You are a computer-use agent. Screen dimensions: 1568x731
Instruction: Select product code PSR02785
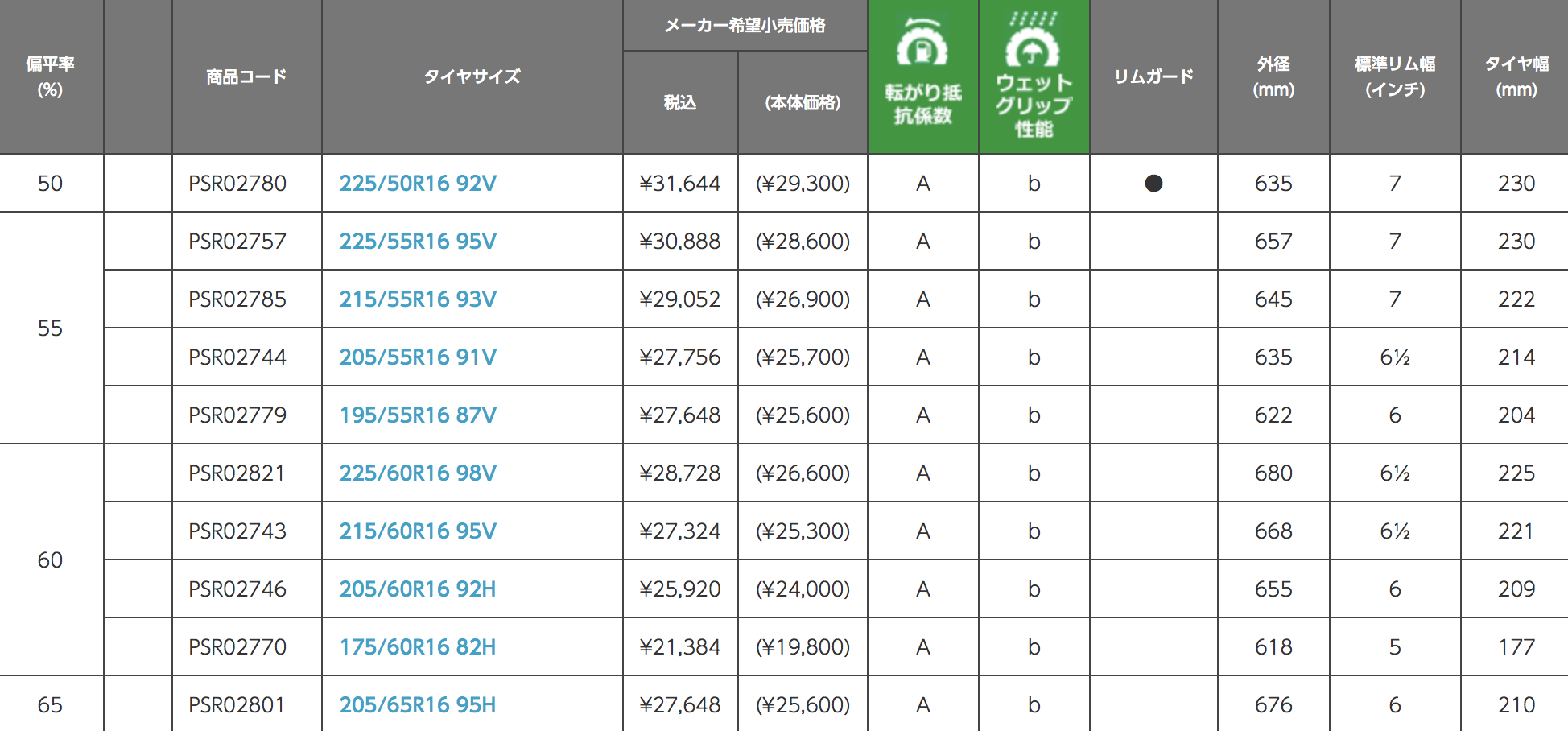(x=237, y=299)
